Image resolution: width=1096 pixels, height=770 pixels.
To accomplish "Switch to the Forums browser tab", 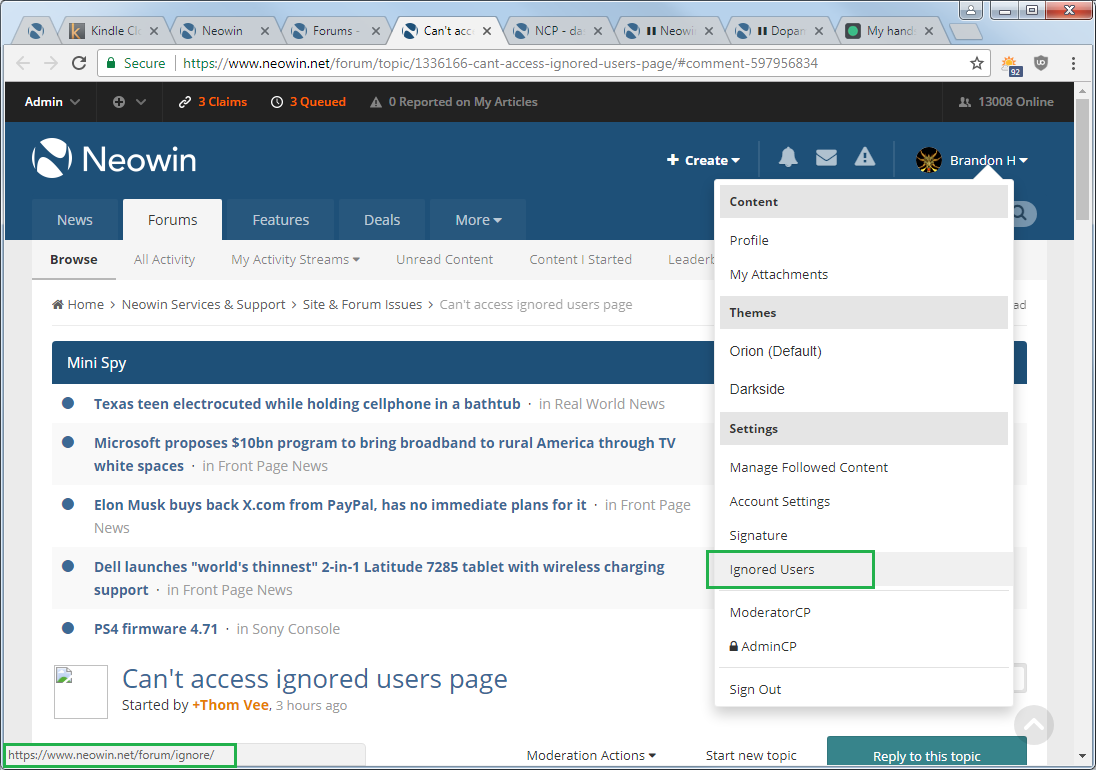I will tap(334, 31).
